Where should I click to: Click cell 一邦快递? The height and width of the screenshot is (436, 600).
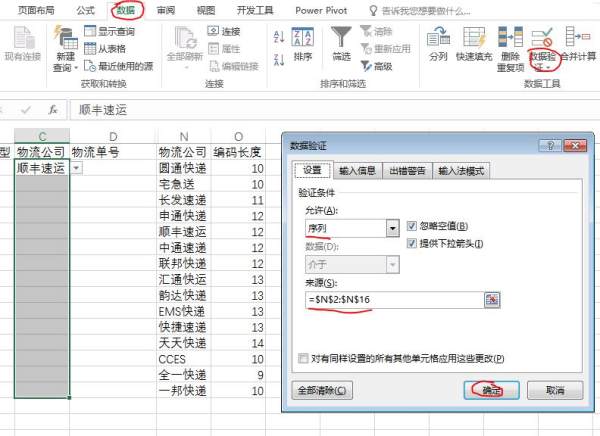pyautogui.click(x=184, y=391)
